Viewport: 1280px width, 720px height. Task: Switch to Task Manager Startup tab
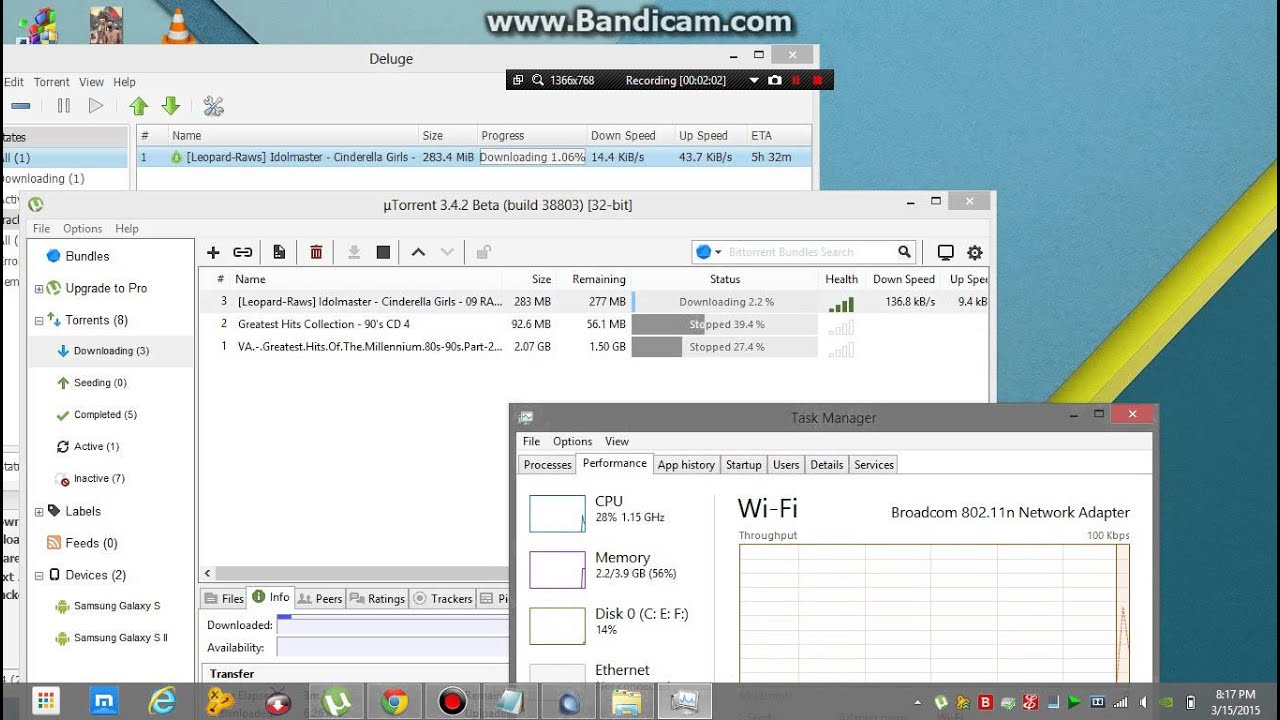[744, 464]
